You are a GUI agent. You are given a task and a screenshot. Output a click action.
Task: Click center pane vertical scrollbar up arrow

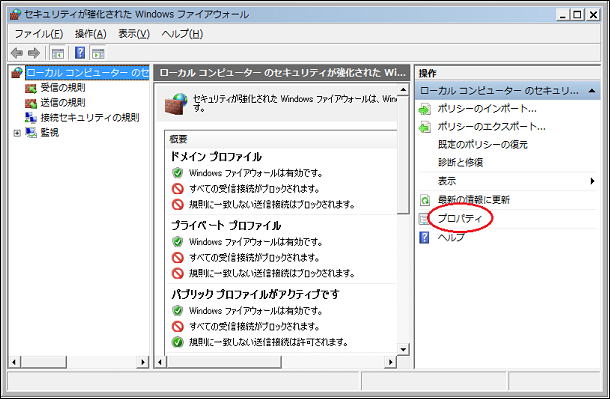coord(403,90)
